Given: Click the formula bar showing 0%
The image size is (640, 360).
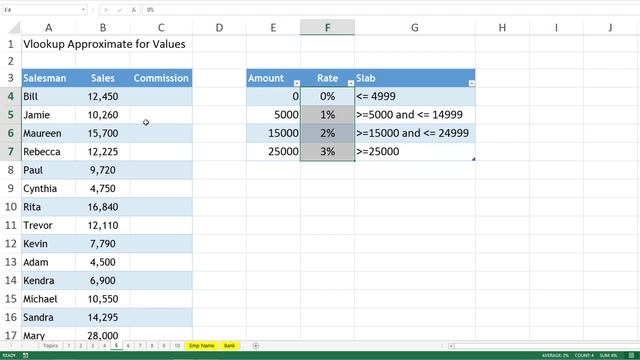Looking at the screenshot, I should [391, 10].
